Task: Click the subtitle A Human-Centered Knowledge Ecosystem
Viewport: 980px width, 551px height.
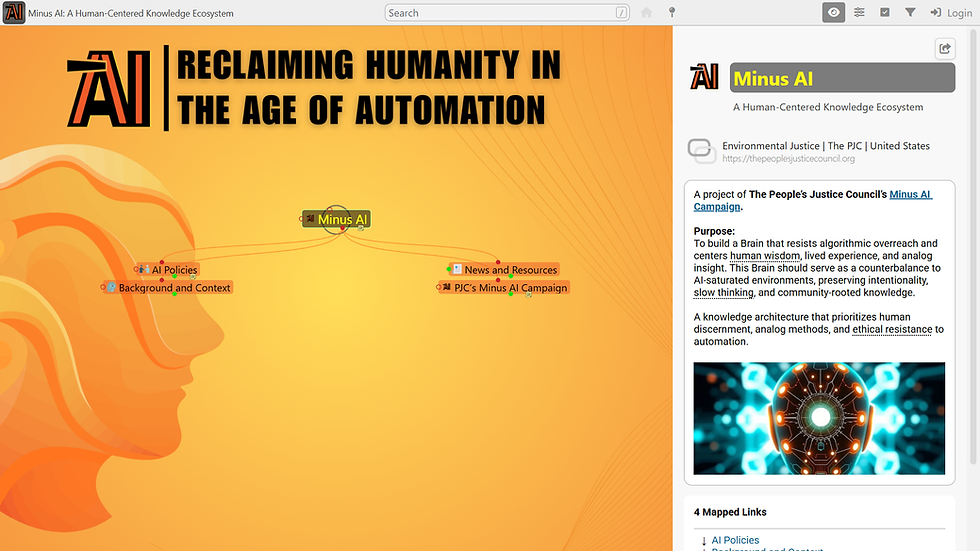Action: coord(828,107)
